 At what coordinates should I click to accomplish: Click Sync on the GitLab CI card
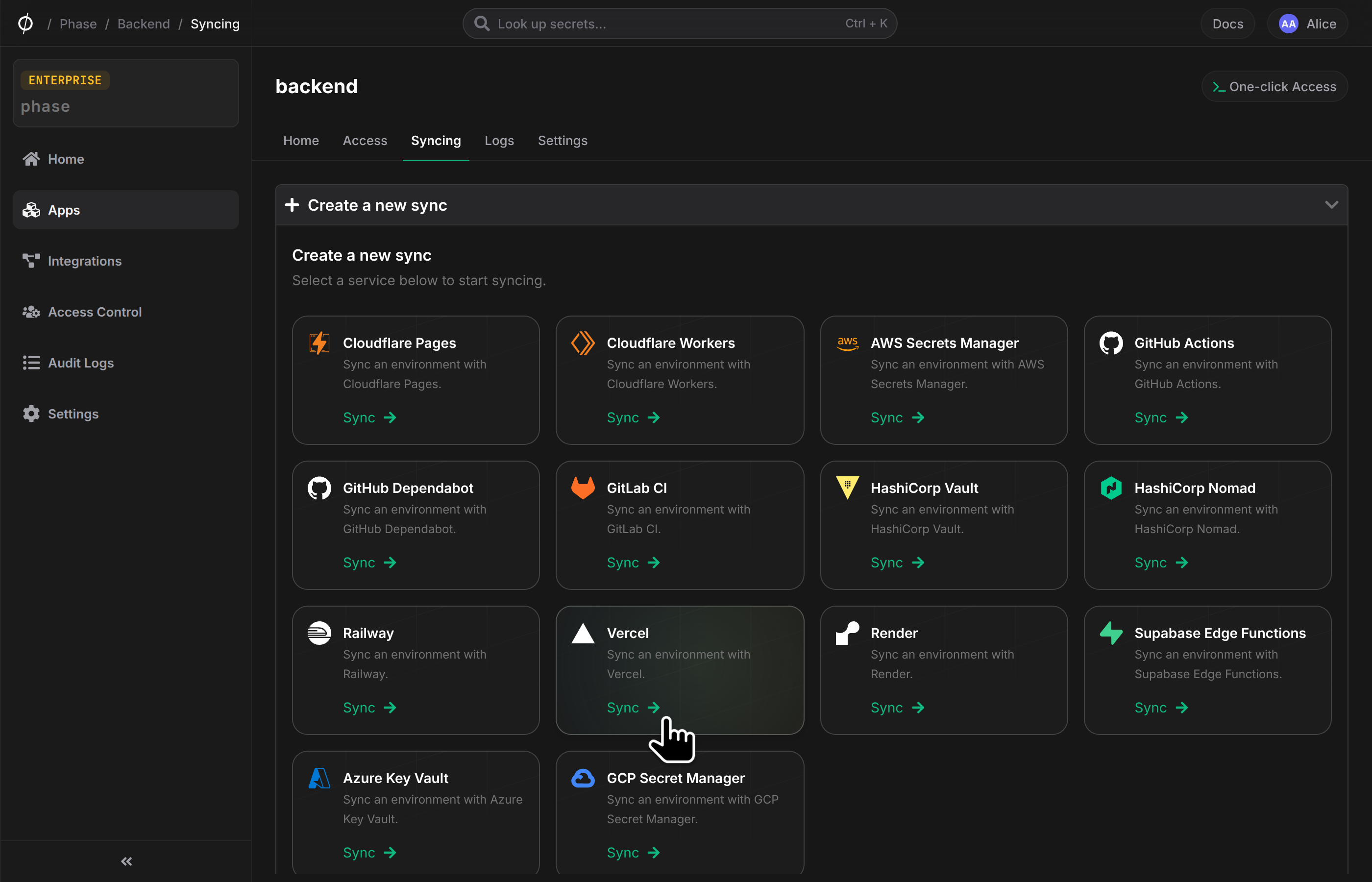[633, 563]
